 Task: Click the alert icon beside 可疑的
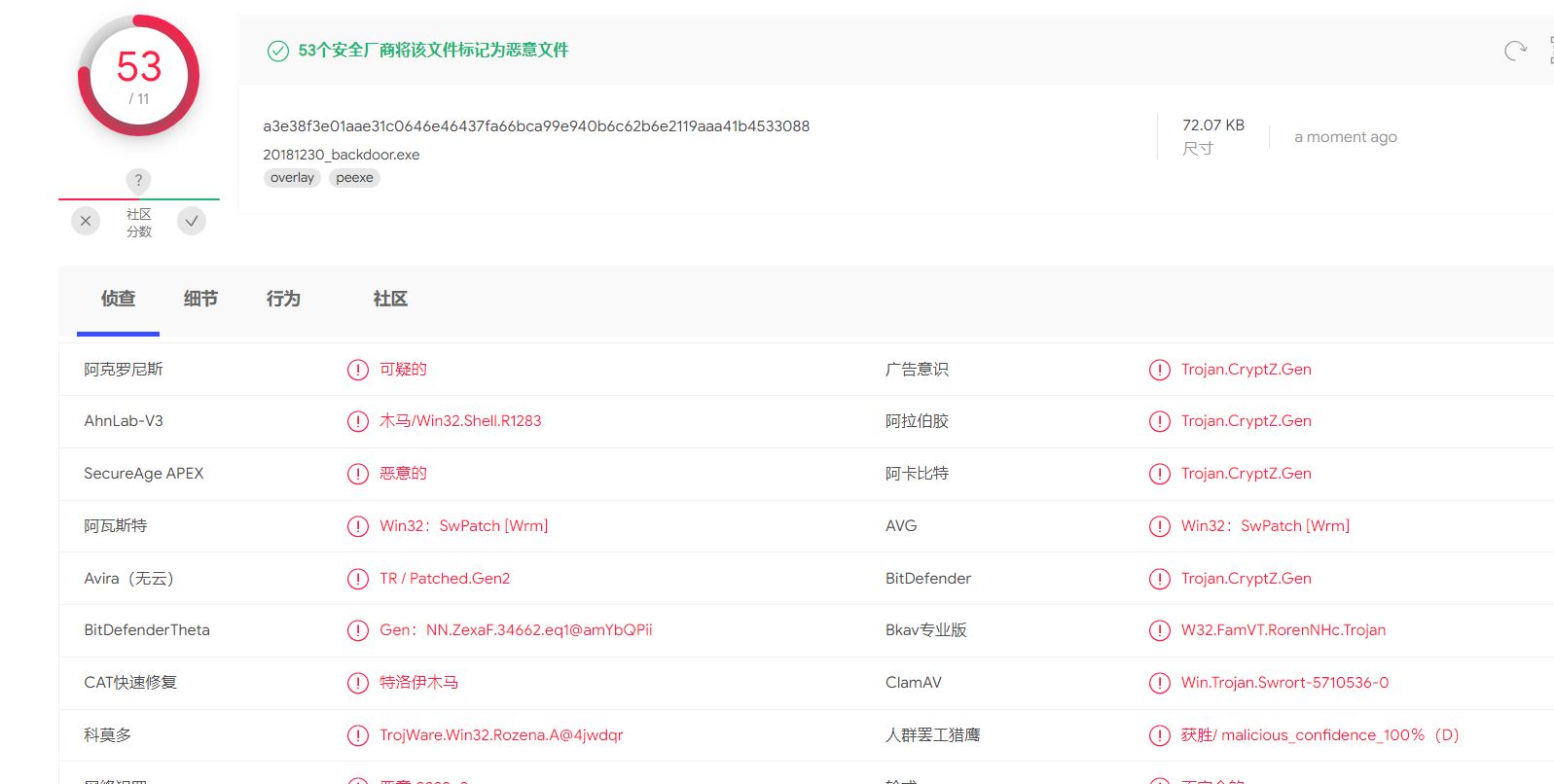point(358,370)
